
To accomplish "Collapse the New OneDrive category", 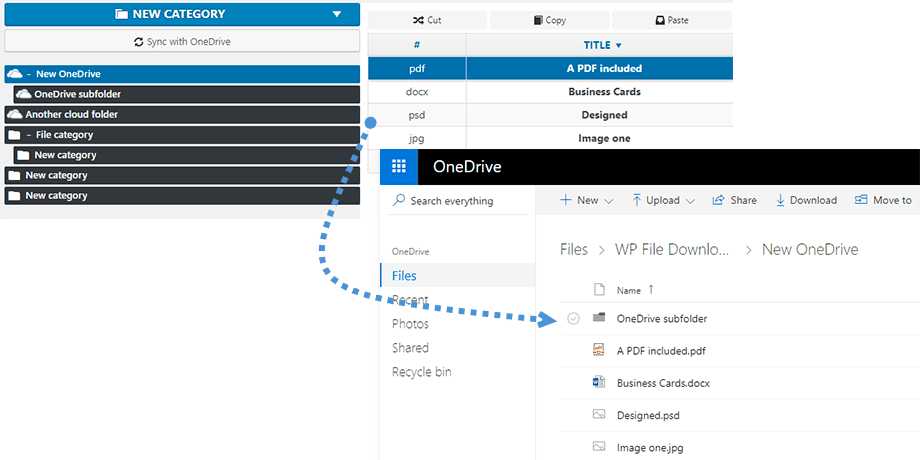I will [29, 74].
